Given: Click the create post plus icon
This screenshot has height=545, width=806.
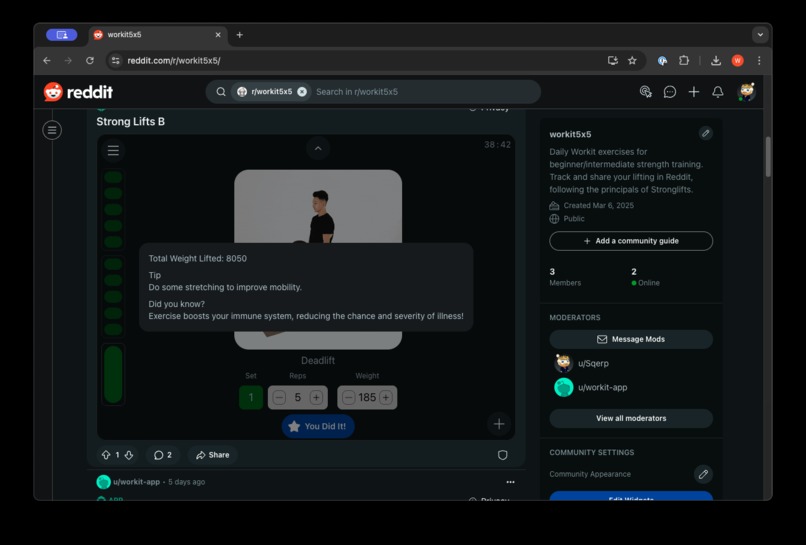Looking at the screenshot, I should pyautogui.click(x=693, y=92).
